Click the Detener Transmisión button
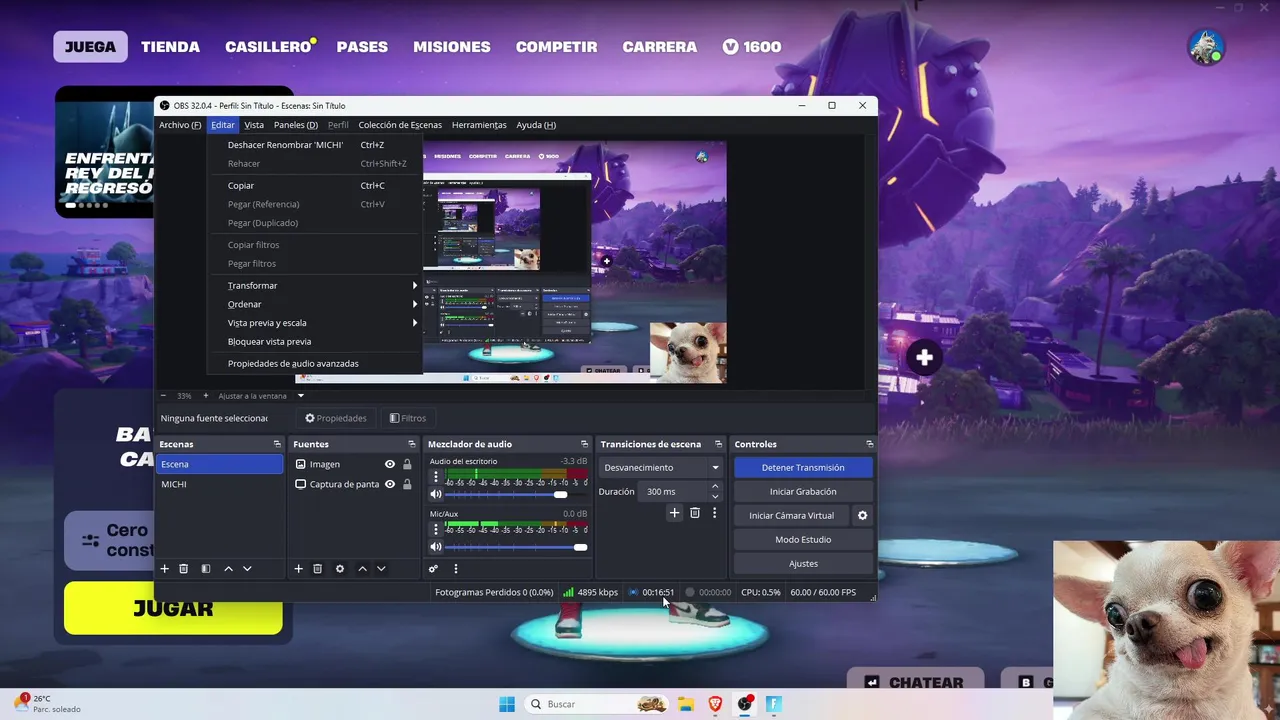Image resolution: width=1280 pixels, height=720 pixels. point(803,468)
